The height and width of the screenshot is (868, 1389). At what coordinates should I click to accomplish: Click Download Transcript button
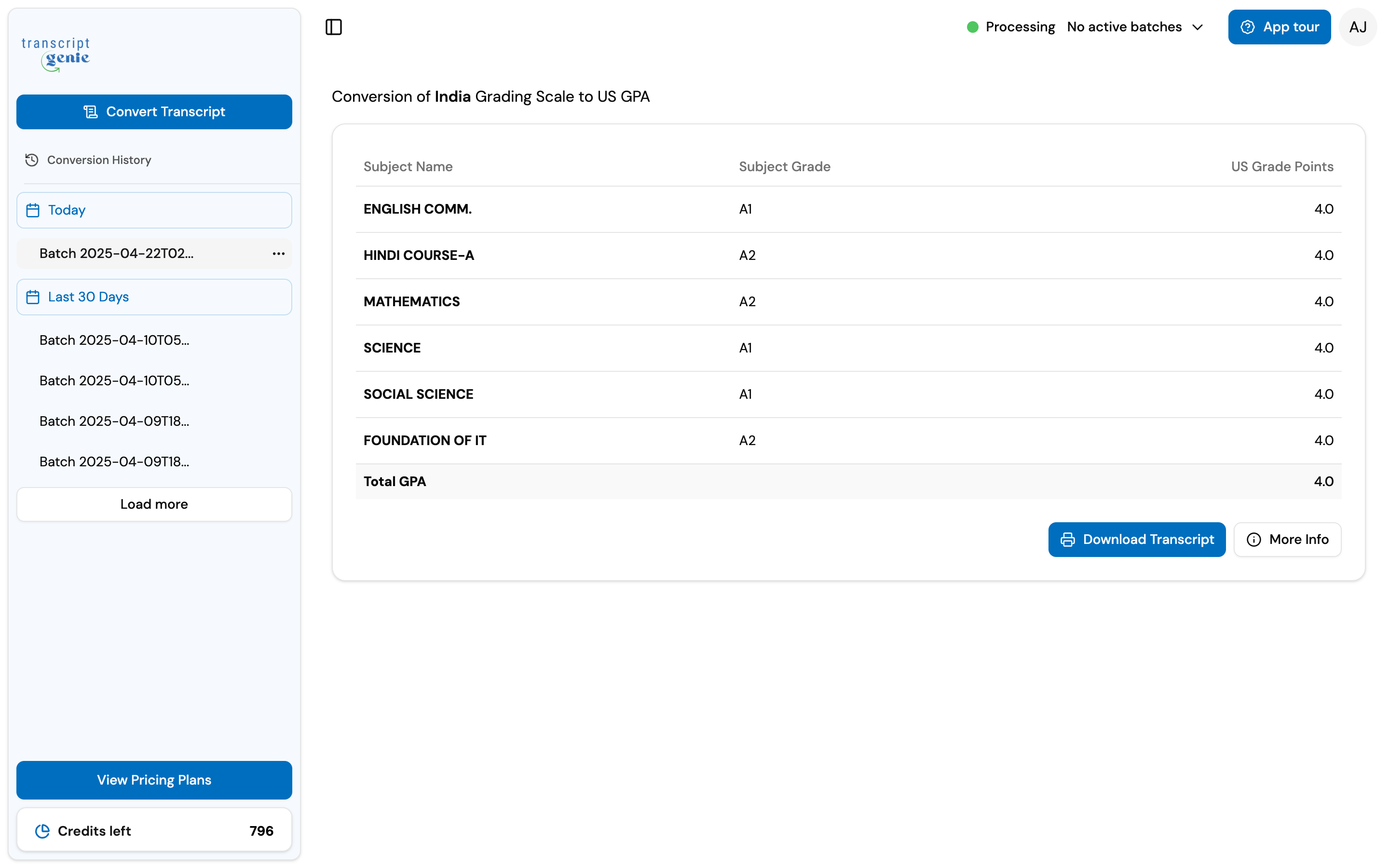tap(1136, 540)
